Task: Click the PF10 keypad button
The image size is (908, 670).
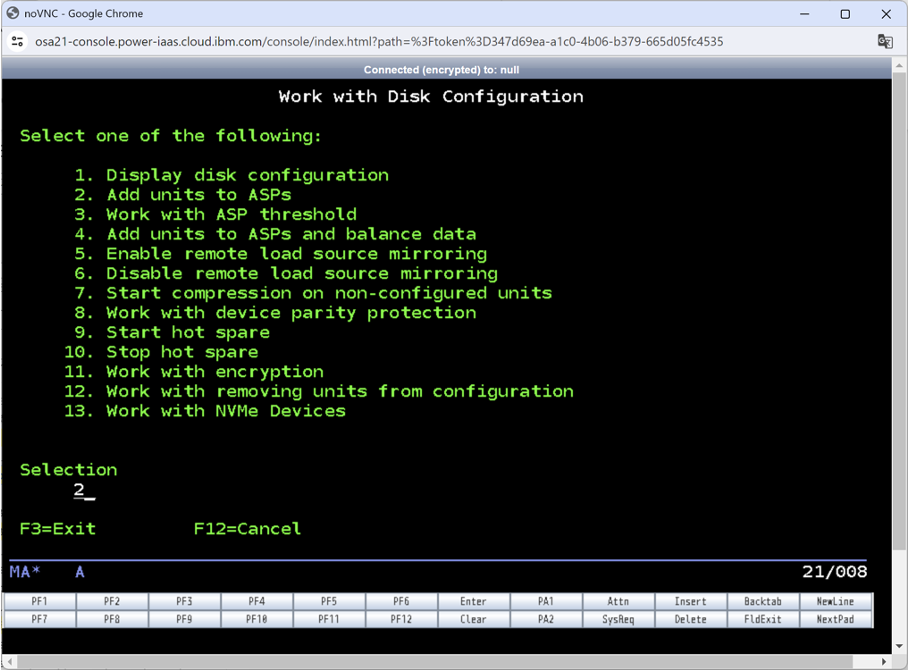Action: 257,619
